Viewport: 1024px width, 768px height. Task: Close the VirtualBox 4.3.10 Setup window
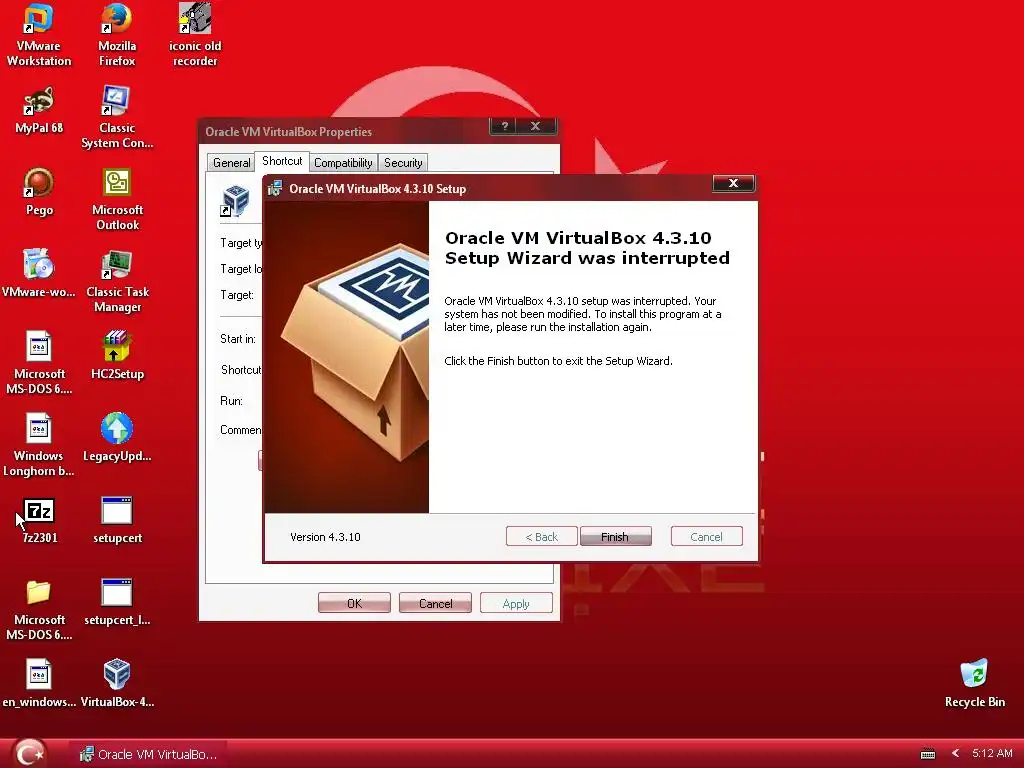(733, 184)
